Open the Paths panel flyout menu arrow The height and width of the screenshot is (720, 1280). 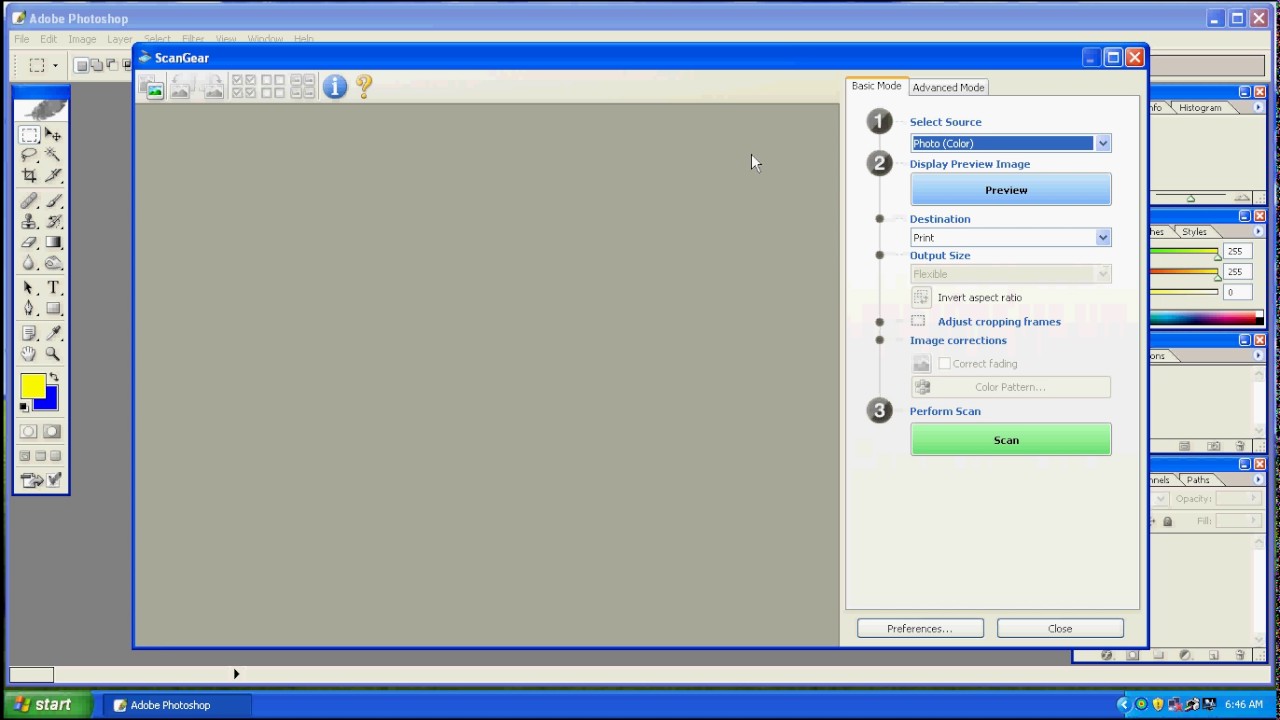click(1258, 480)
